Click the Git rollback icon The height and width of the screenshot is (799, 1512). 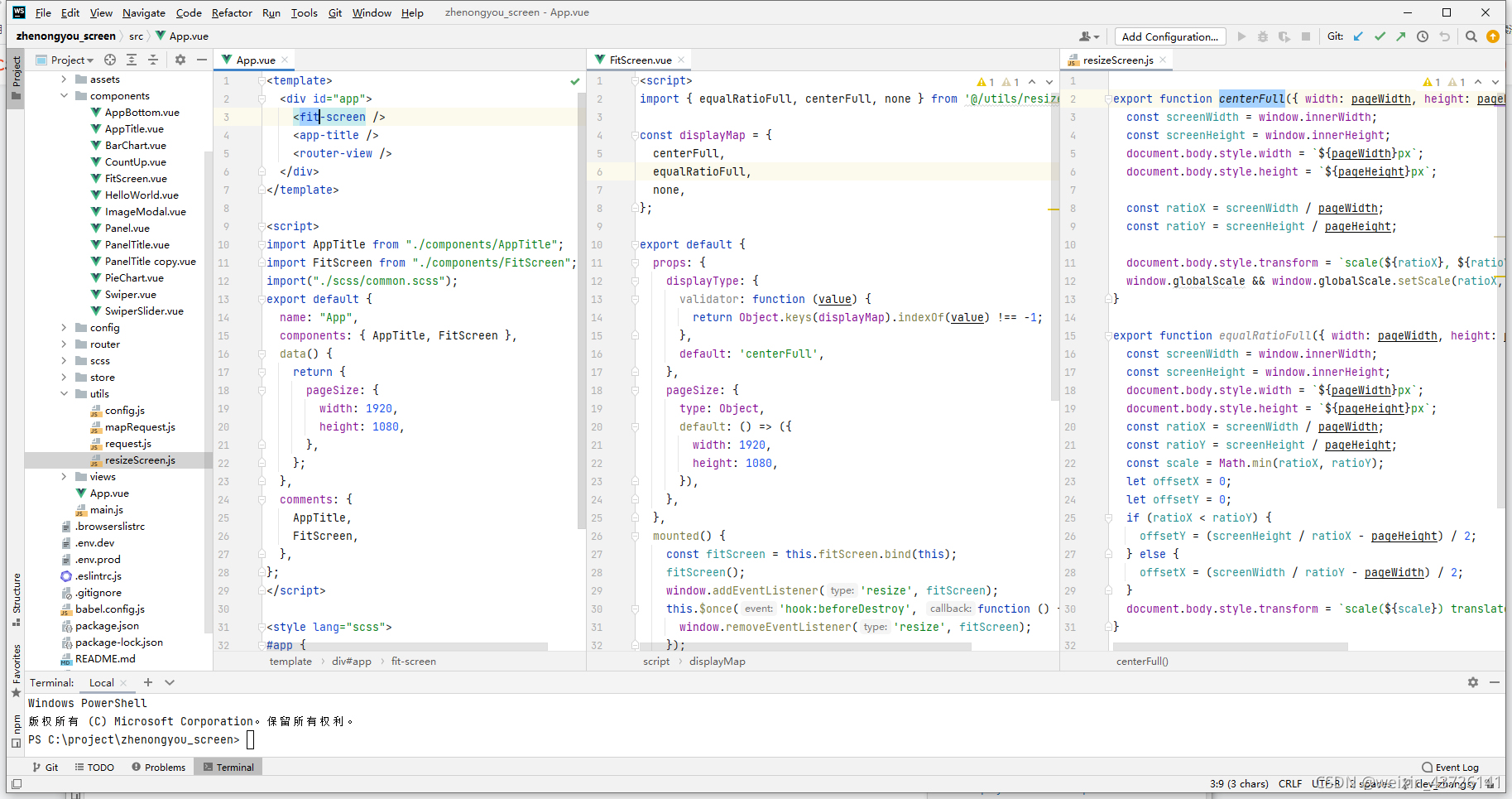click(1445, 36)
